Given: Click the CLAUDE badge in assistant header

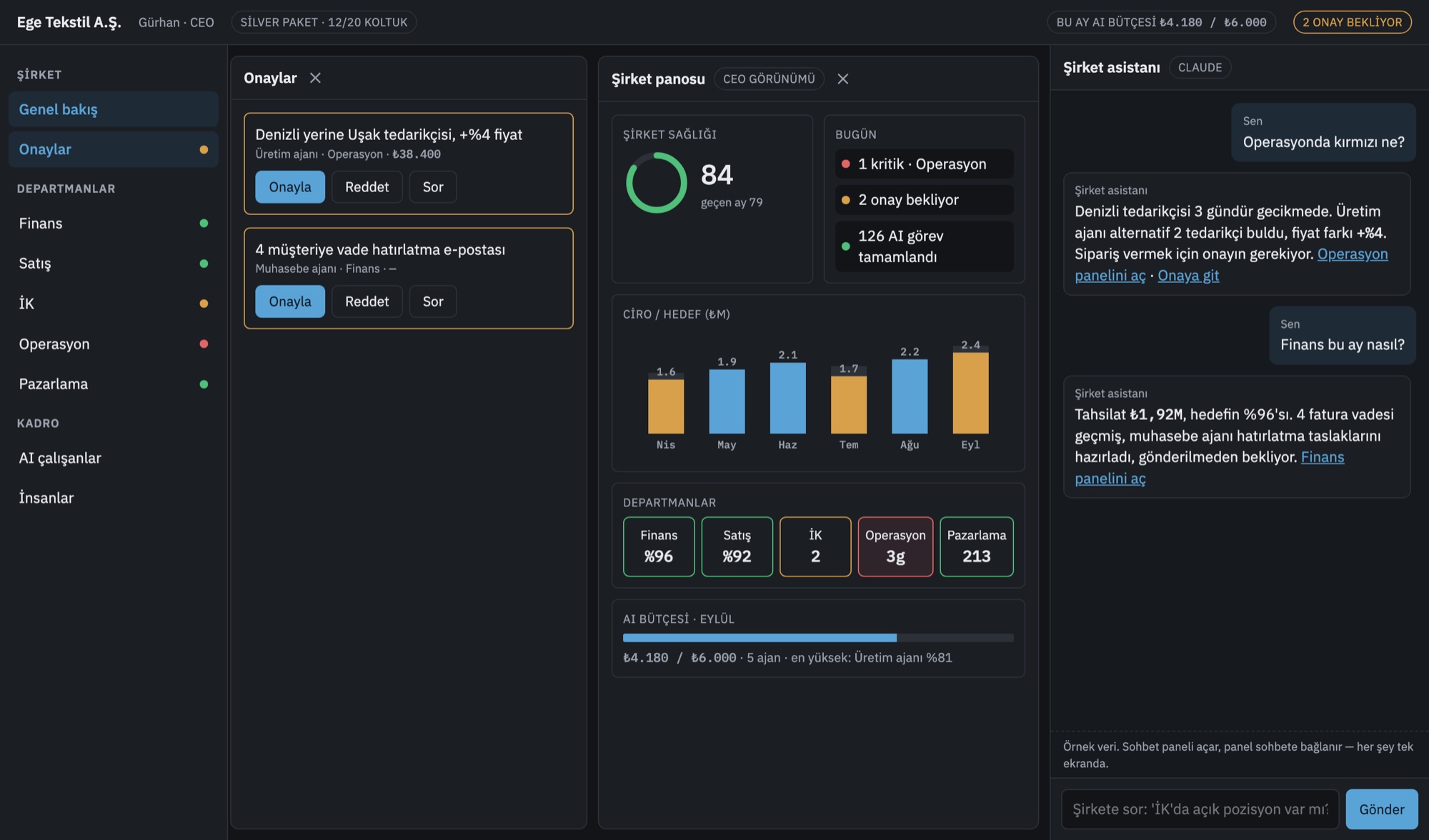Looking at the screenshot, I should (1200, 67).
